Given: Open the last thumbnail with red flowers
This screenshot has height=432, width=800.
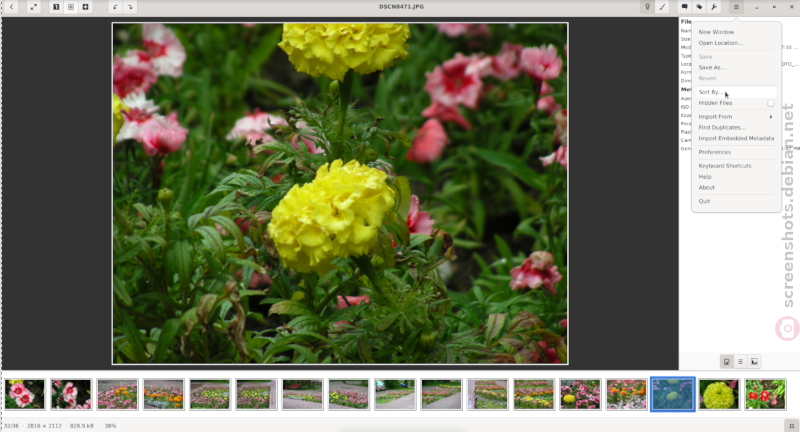Looking at the screenshot, I should (765, 394).
